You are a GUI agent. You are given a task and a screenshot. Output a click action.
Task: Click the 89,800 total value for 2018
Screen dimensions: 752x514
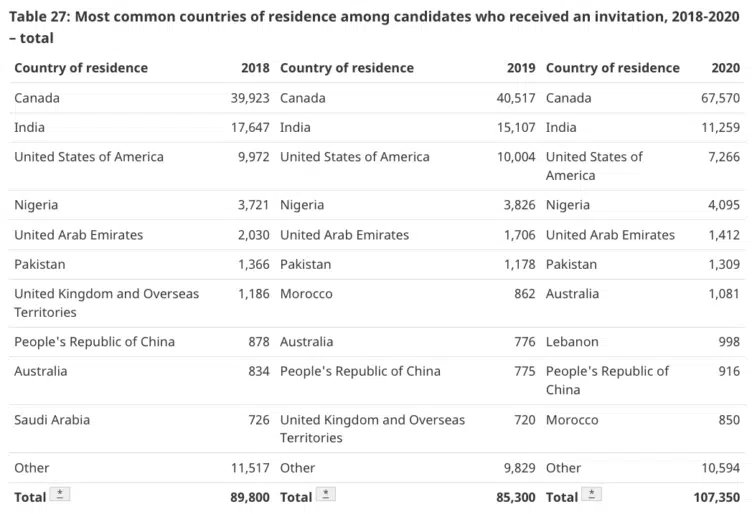250,497
